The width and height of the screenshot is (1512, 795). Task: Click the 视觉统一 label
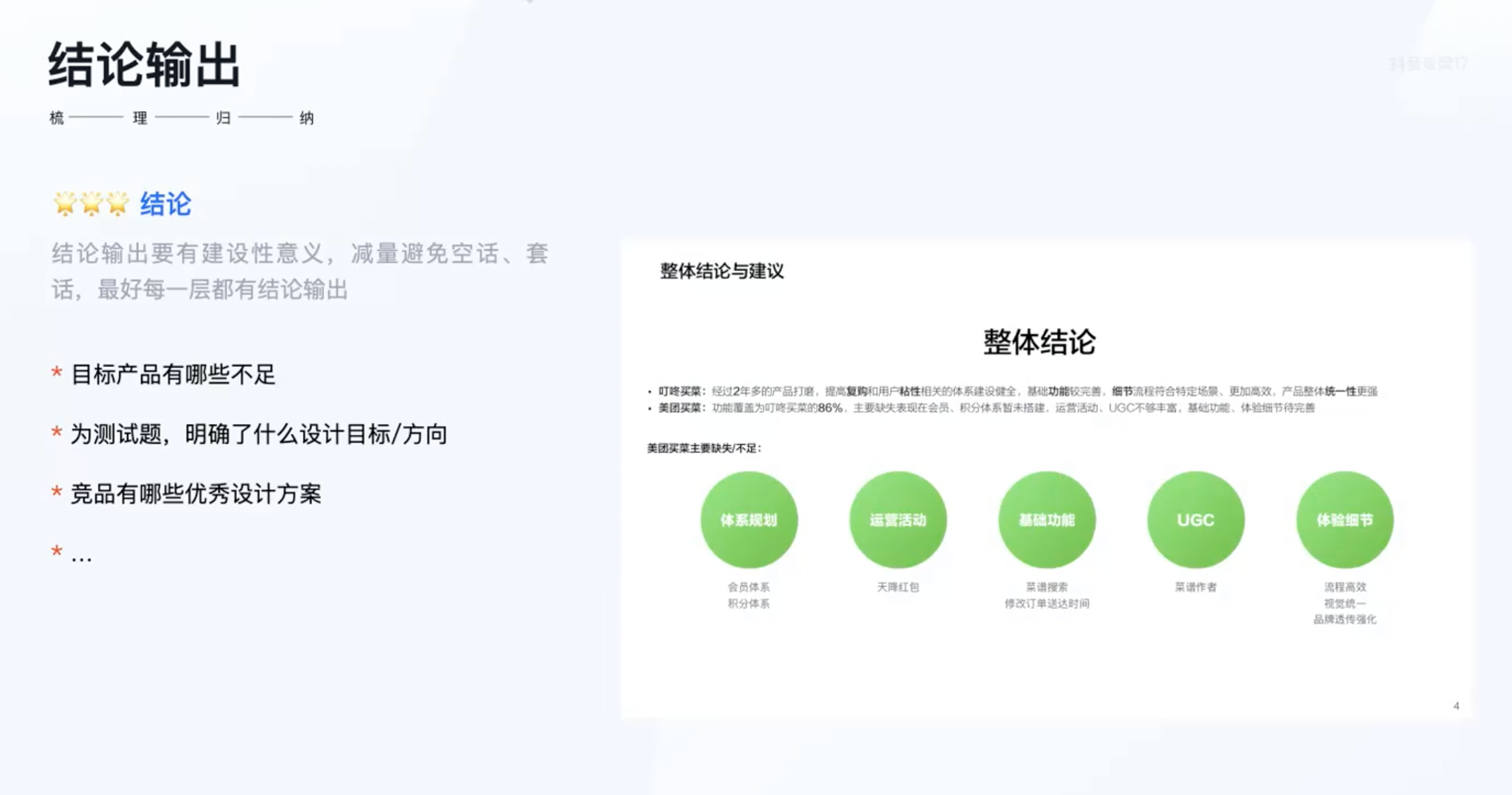coord(1345,603)
